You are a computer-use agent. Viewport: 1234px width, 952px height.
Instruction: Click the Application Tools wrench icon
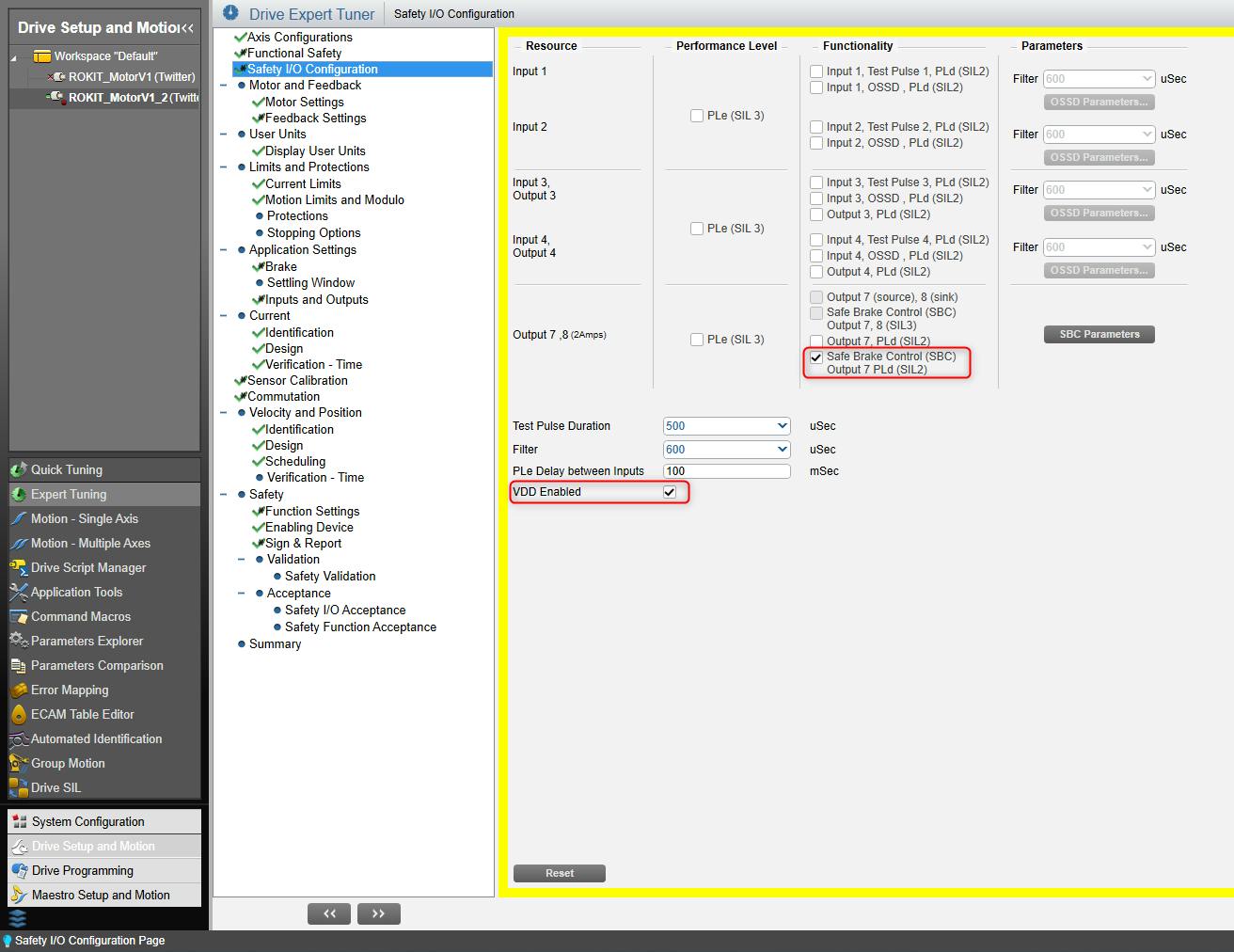[18, 592]
